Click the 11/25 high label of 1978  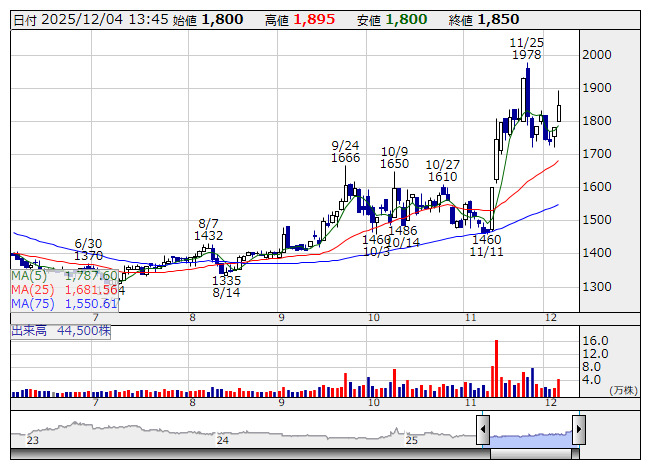(x=525, y=49)
